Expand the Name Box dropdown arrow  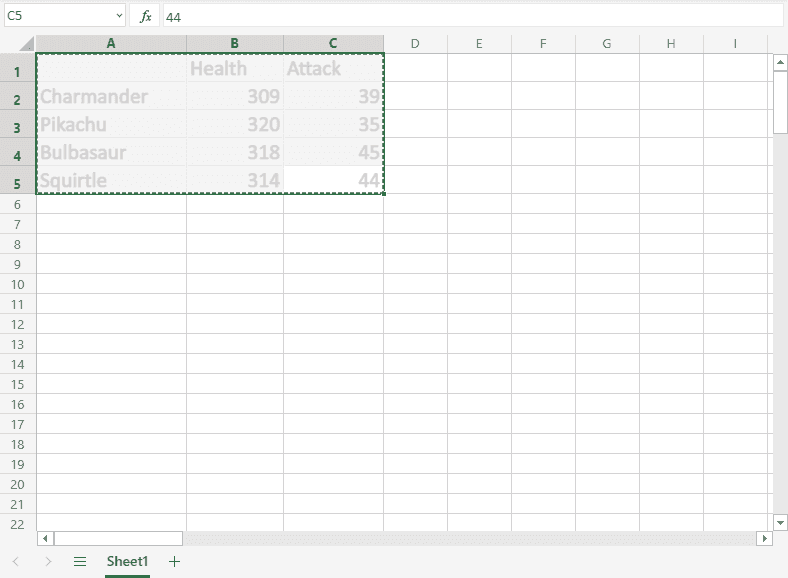(x=119, y=16)
